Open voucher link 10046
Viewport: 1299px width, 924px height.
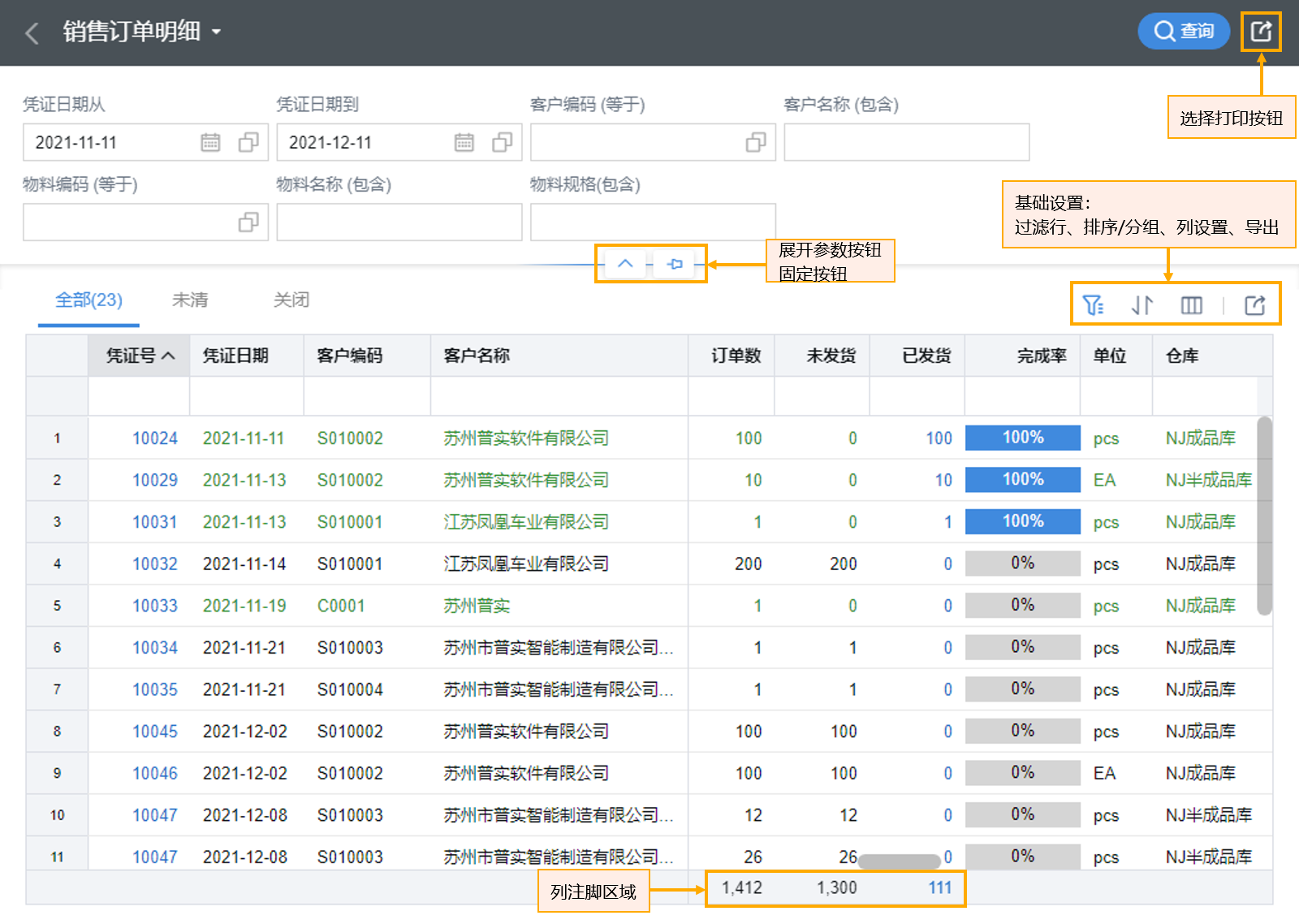[x=155, y=773]
